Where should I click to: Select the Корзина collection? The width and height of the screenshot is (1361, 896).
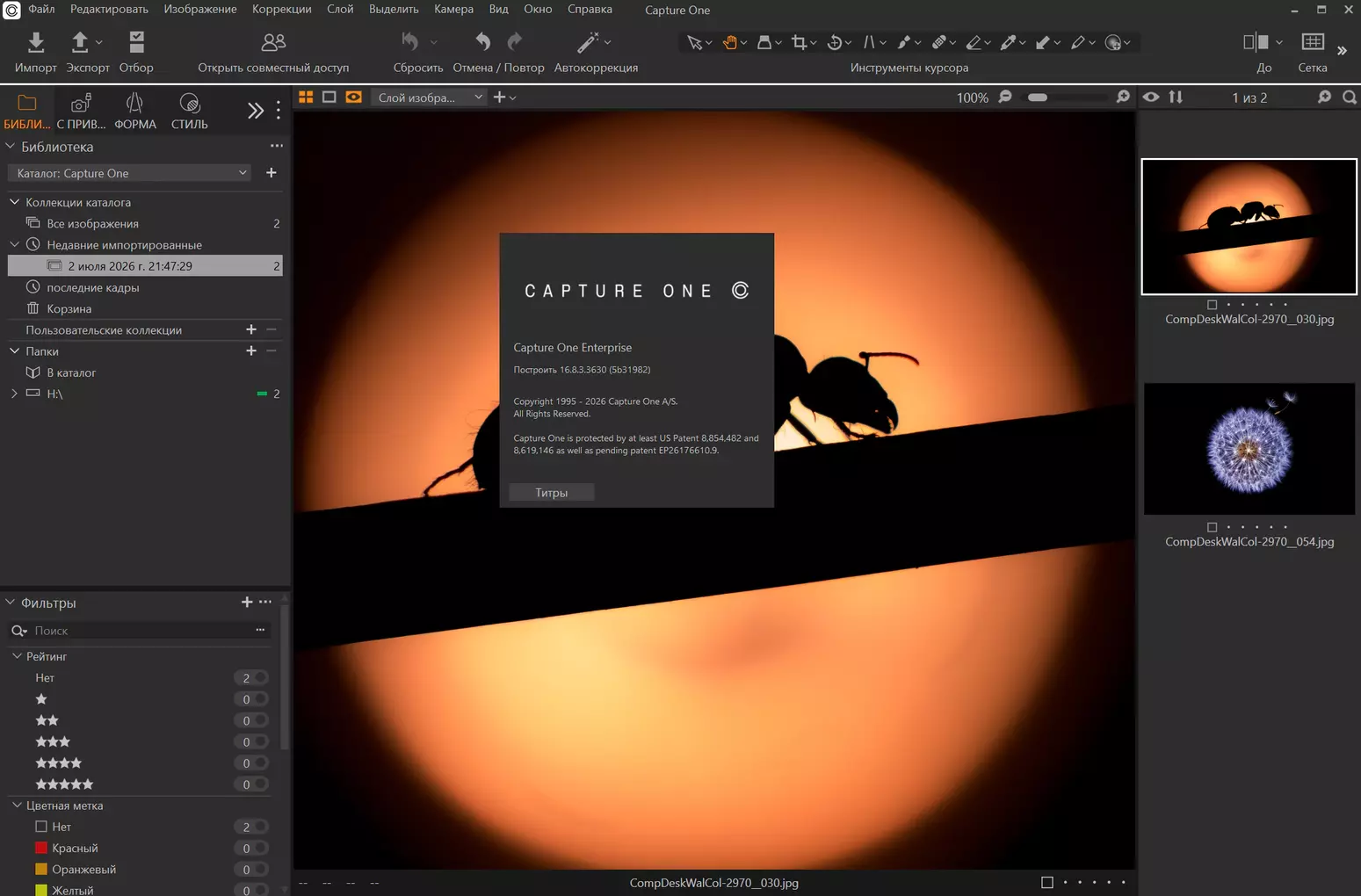69,308
